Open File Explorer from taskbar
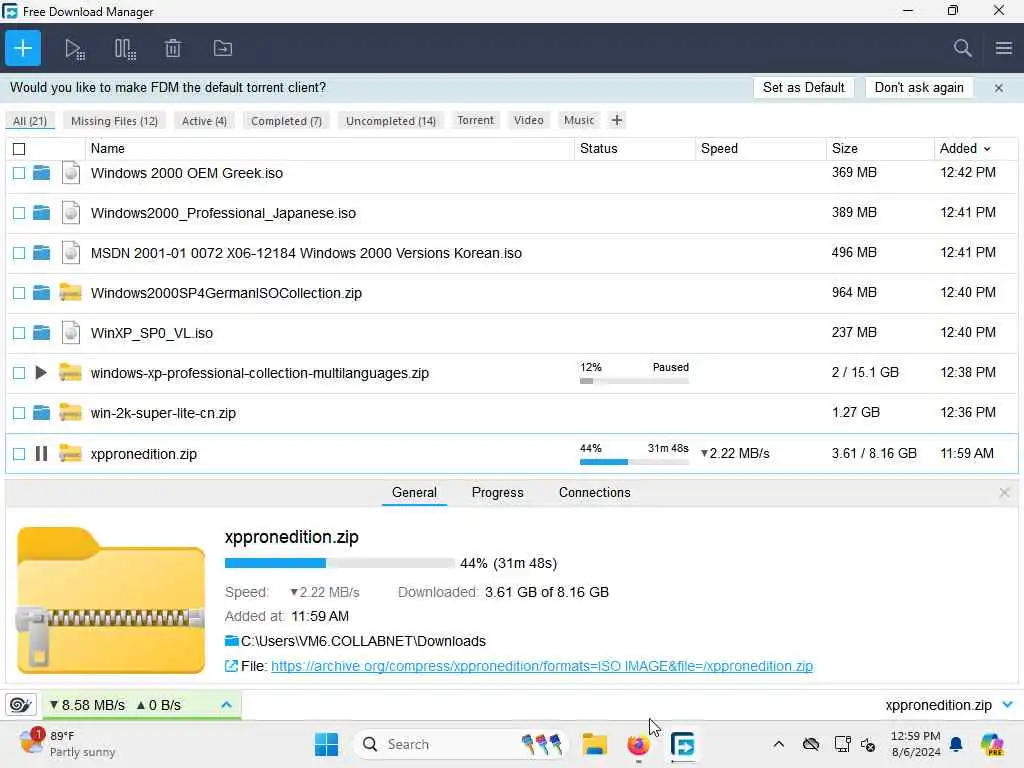This screenshot has height=768, width=1024. (x=594, y=744)
